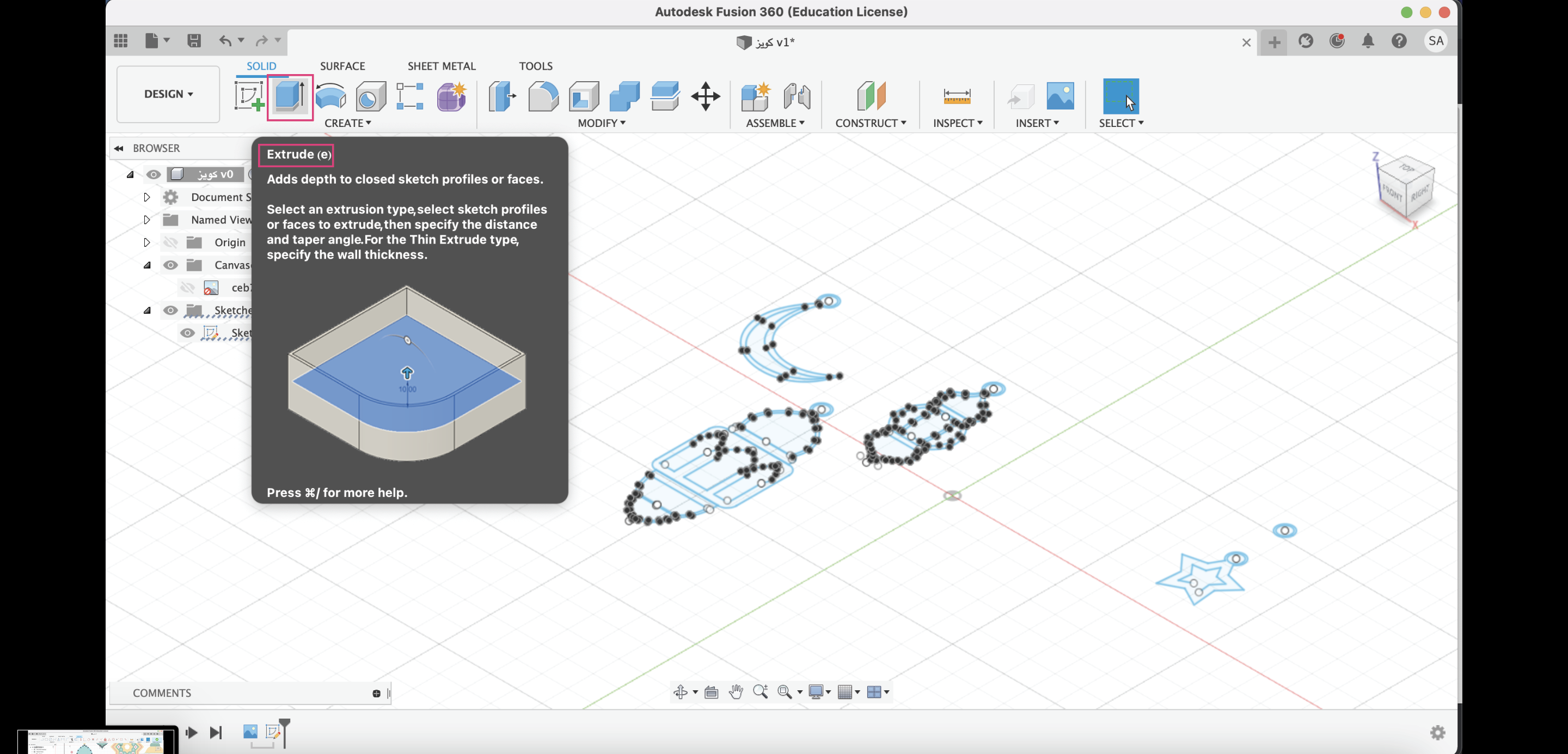Viewport: 1568px width, 754px height.
Task: Toggle visibility of the Sketch item
Action: (x=187, y=333)
